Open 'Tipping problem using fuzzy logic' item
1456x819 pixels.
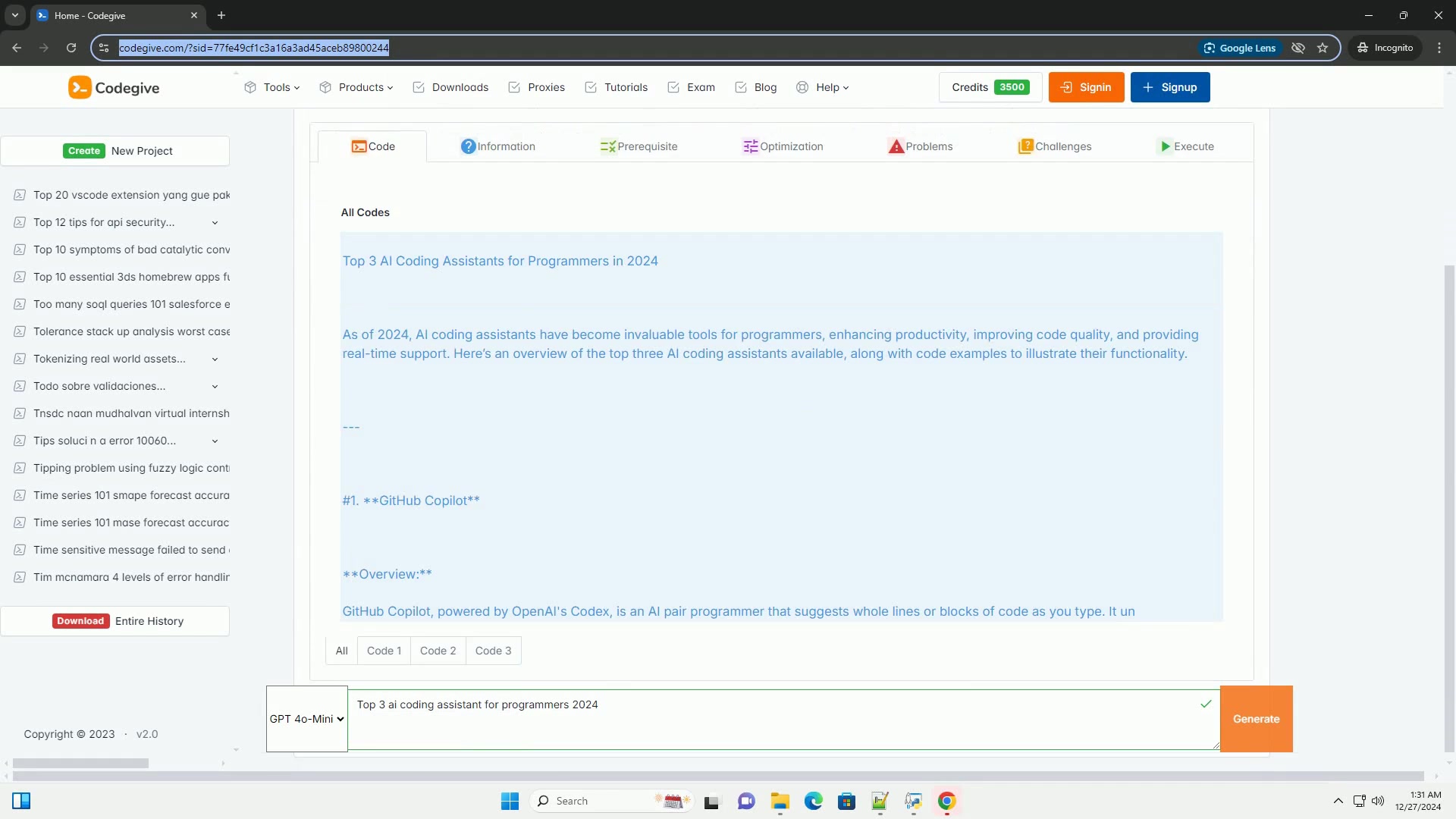coord(122,468)
